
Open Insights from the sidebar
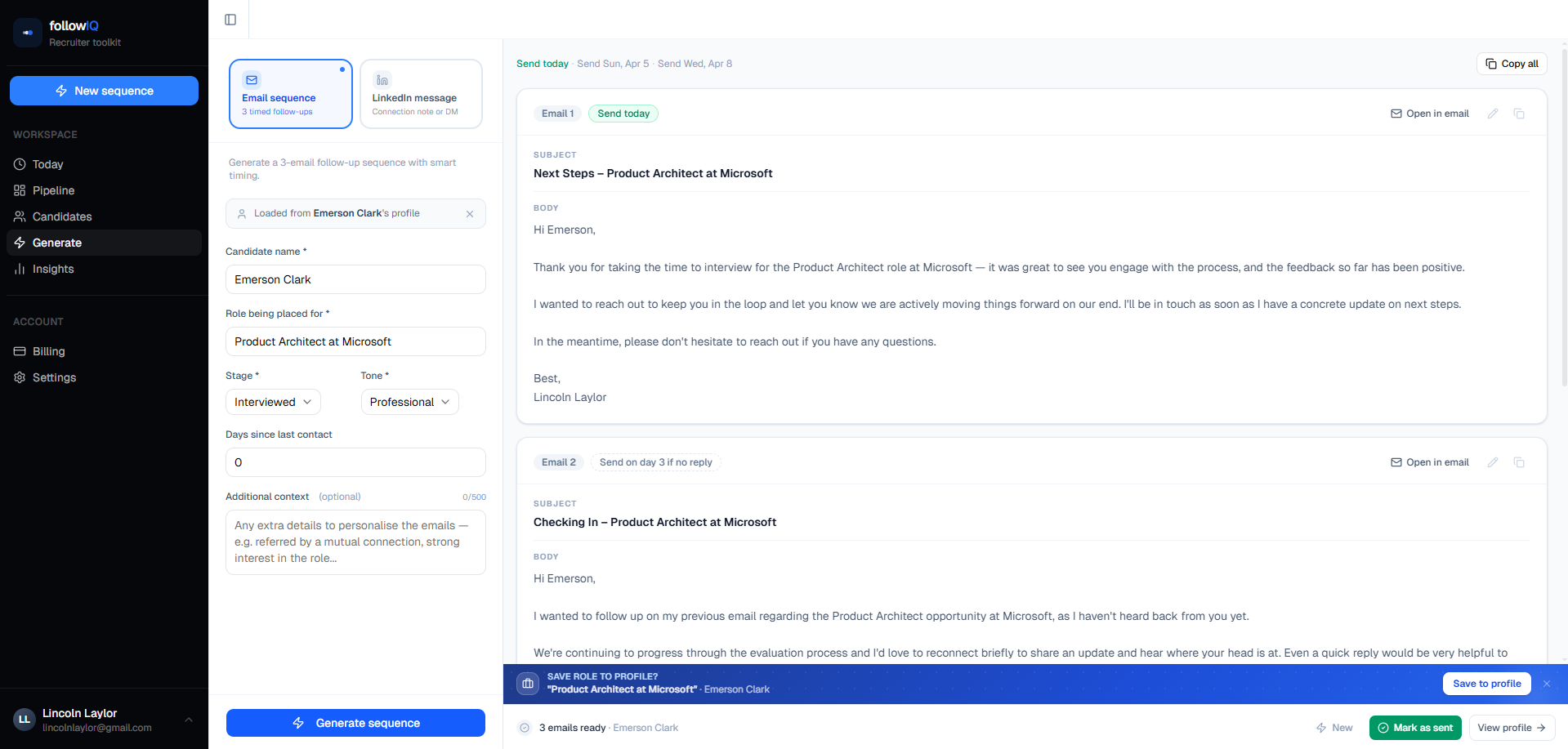104,269
